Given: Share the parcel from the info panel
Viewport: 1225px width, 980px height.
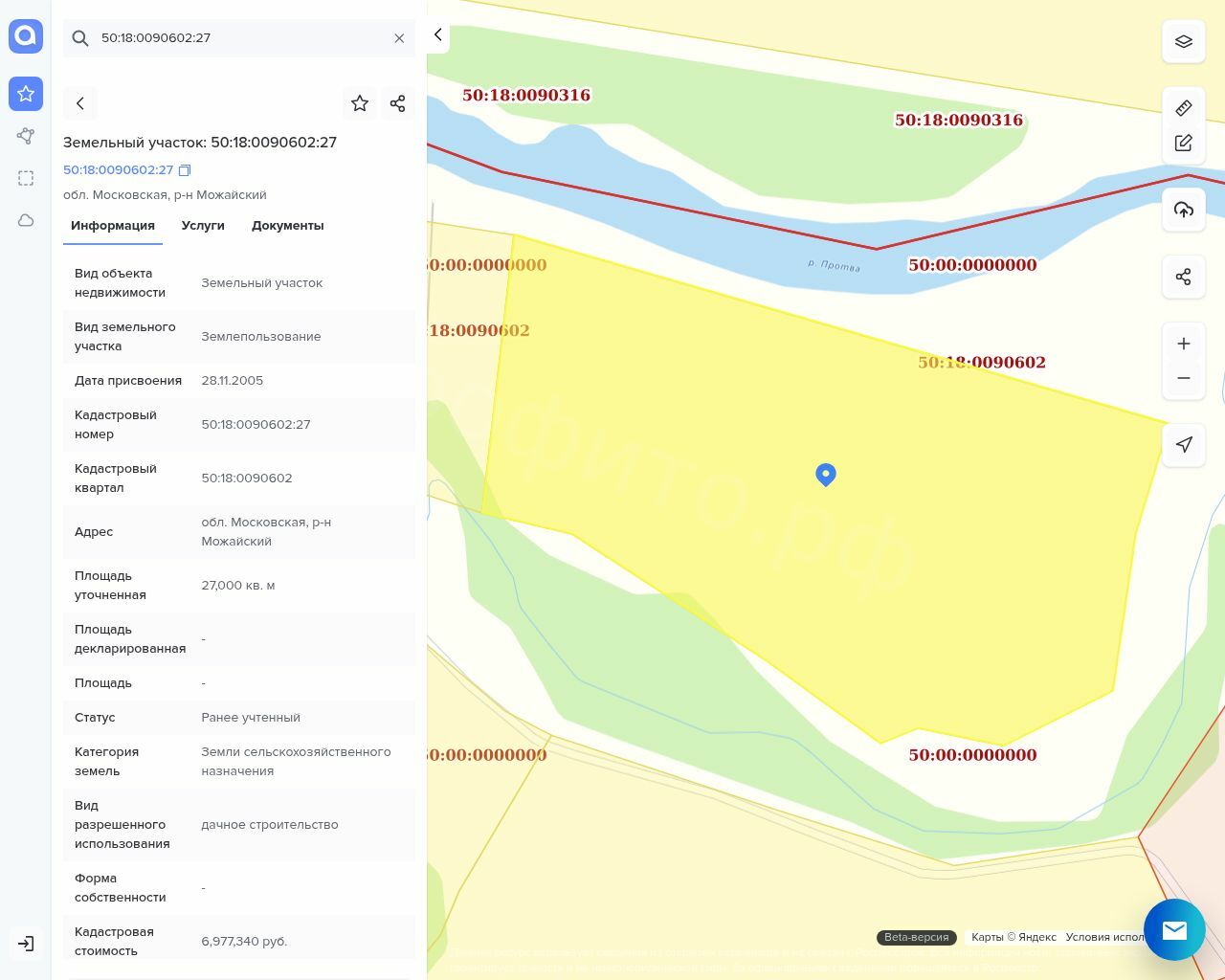Looking at the screenshot, I should tap(398, 103).
